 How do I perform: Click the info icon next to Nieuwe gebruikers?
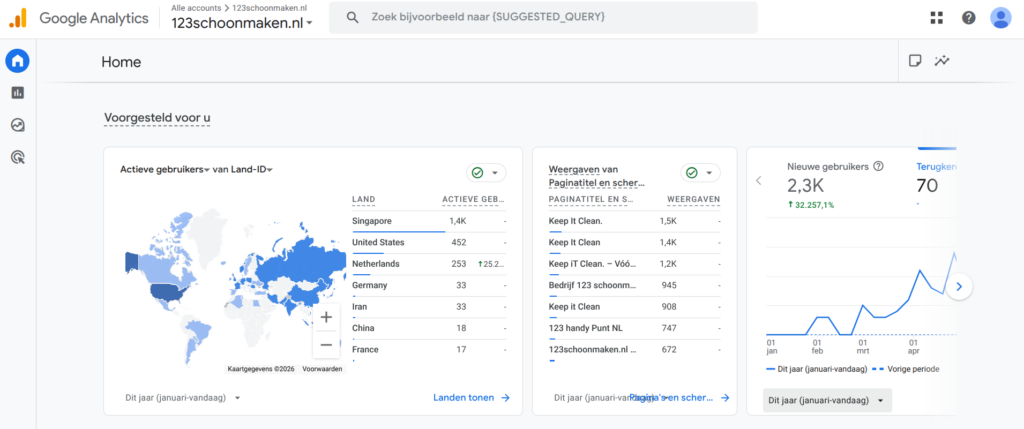(x=878, y=166)
